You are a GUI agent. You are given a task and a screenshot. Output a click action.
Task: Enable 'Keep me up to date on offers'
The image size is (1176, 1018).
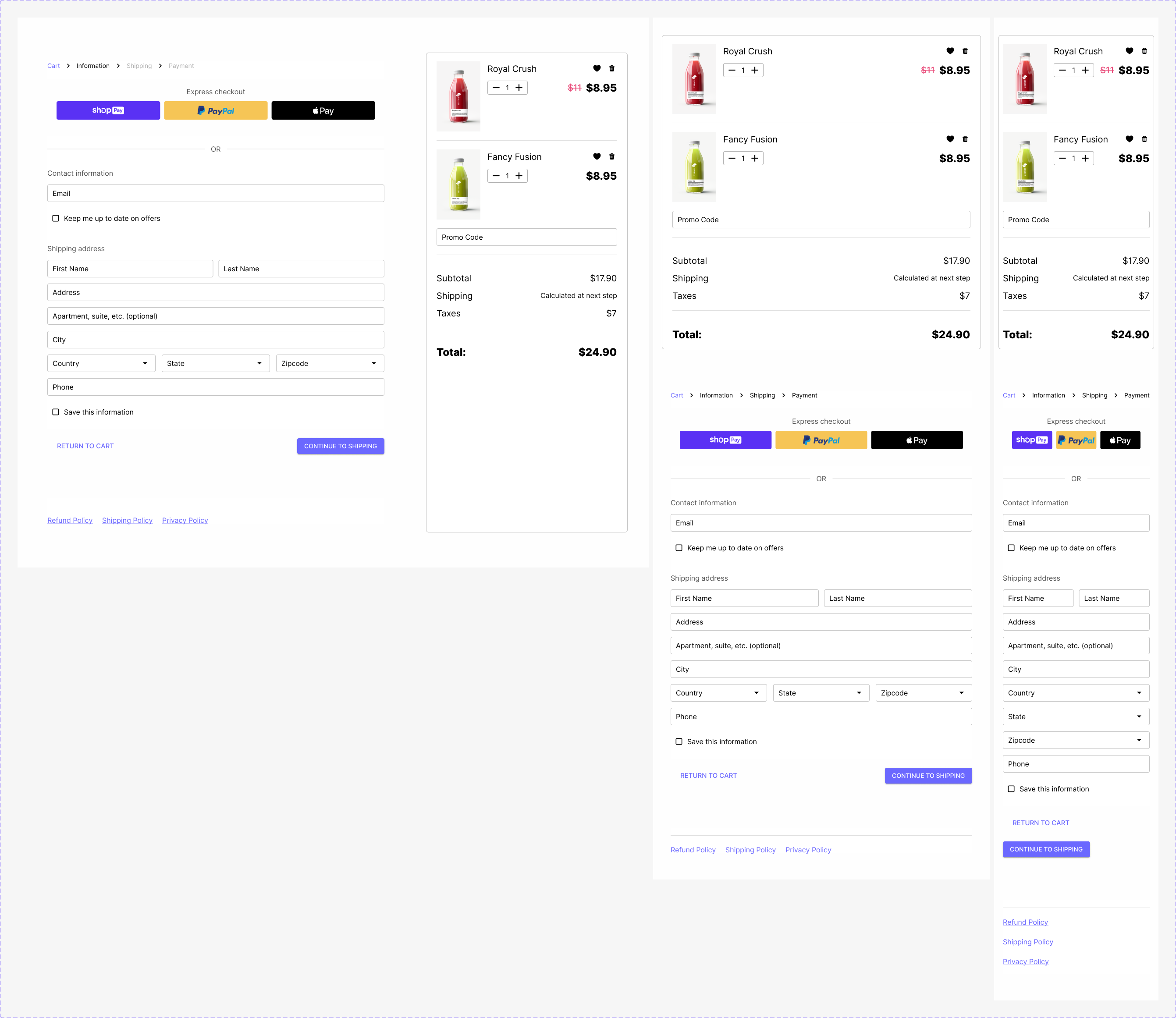55,218
